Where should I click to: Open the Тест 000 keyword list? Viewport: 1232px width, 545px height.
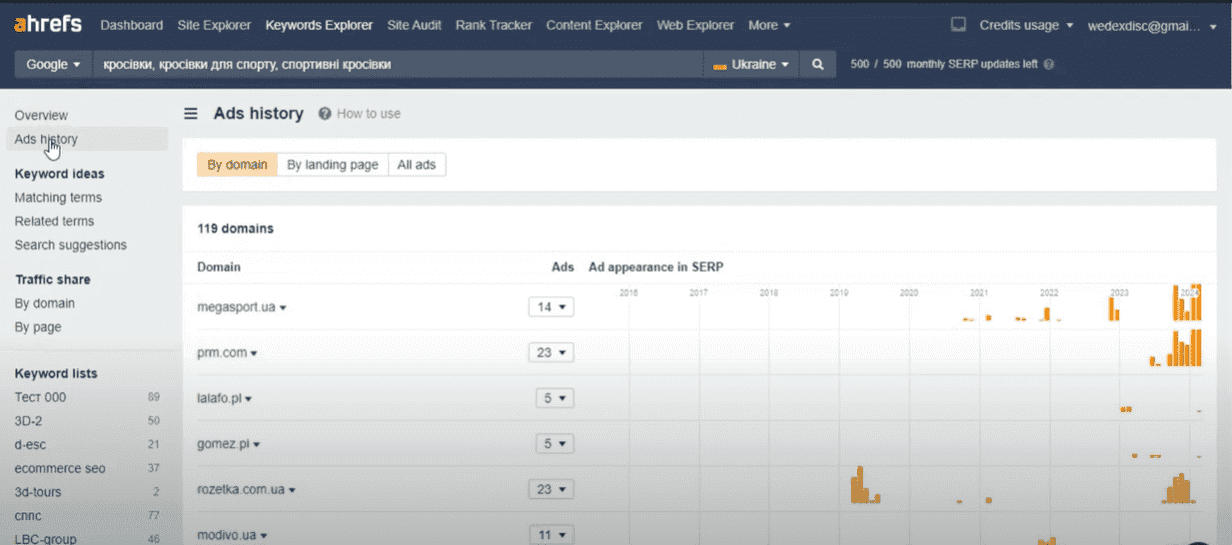click(x=40, y=397)
